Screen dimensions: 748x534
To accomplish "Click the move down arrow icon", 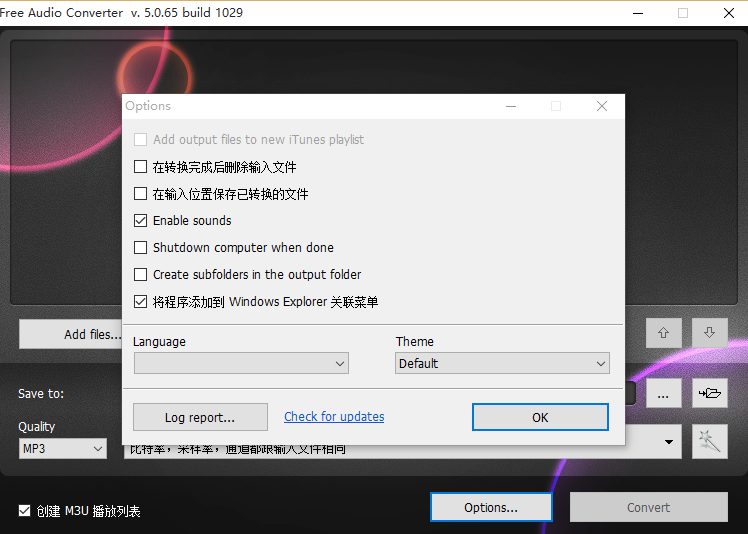I will [x=709, y=333].
